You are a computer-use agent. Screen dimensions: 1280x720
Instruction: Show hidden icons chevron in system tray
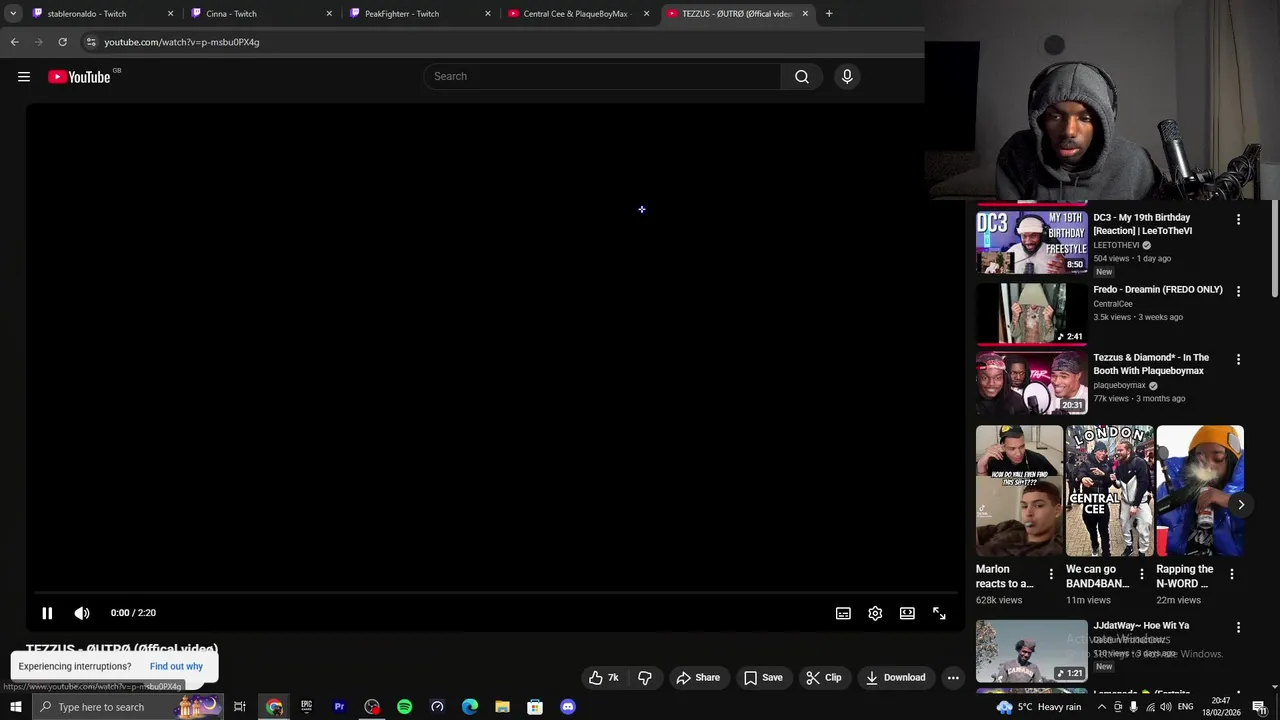coord(1101,707)
